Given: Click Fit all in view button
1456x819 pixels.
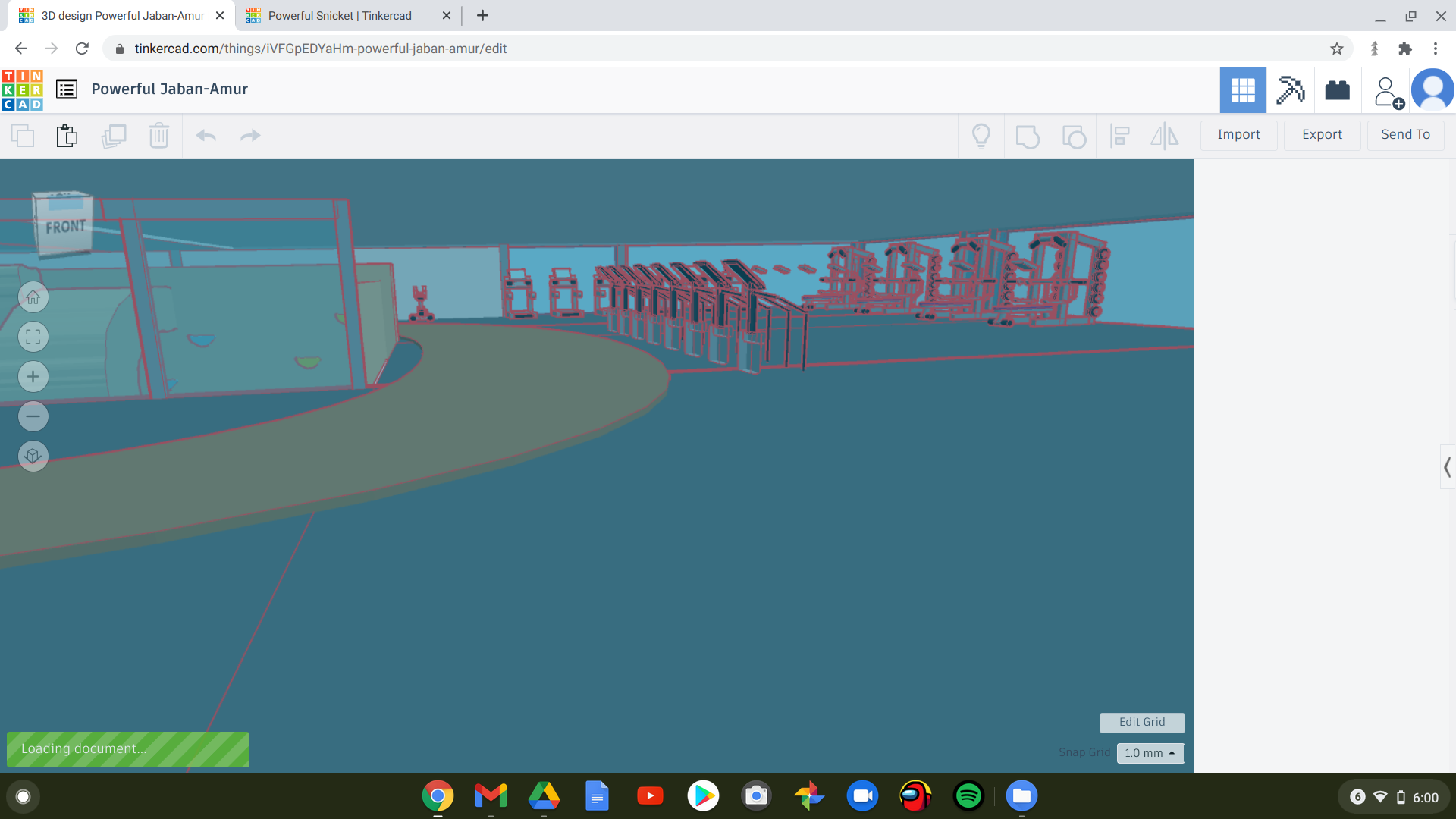Looking at the screenshot, I should (x=33, y=337).
